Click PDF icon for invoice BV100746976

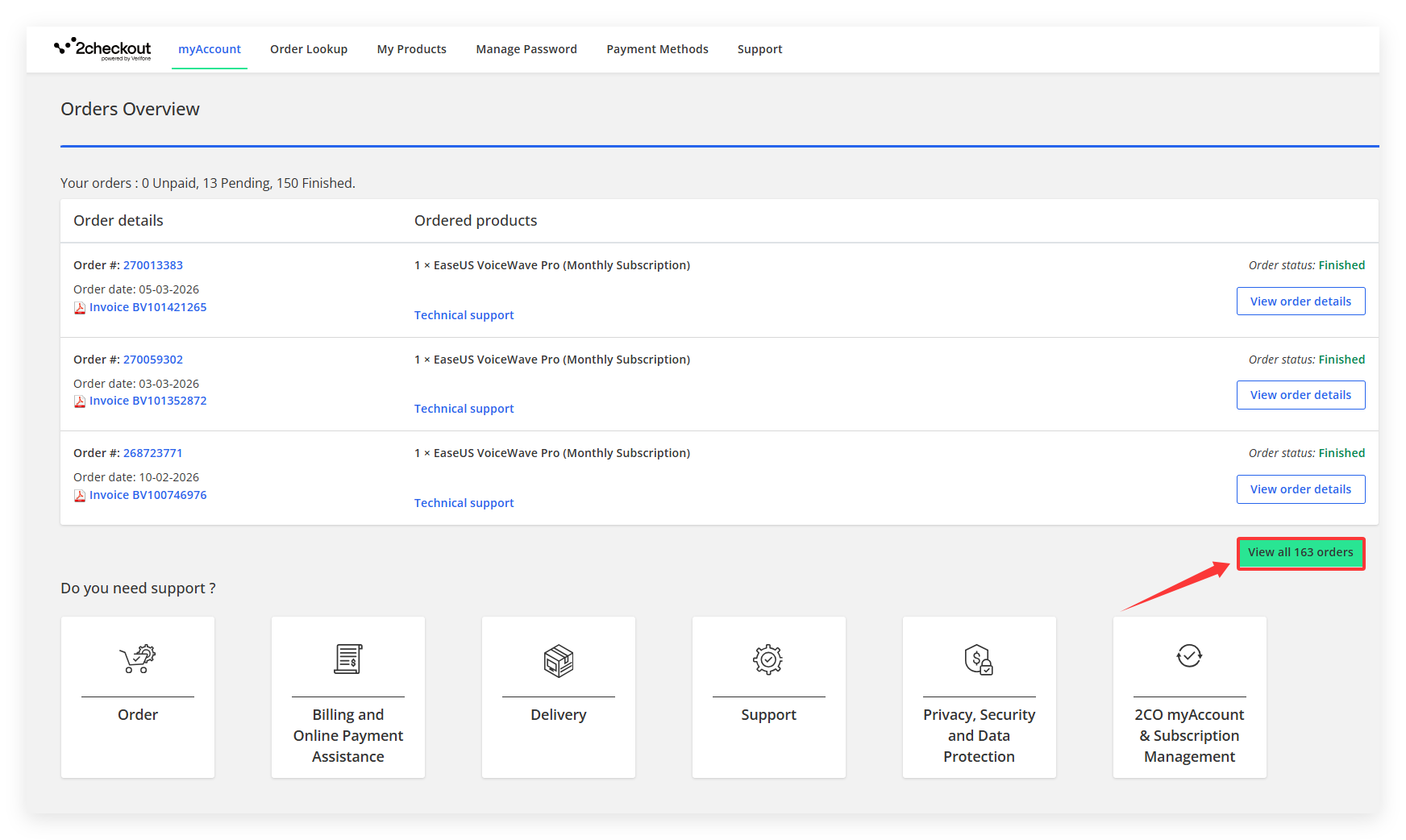[80, 496]
